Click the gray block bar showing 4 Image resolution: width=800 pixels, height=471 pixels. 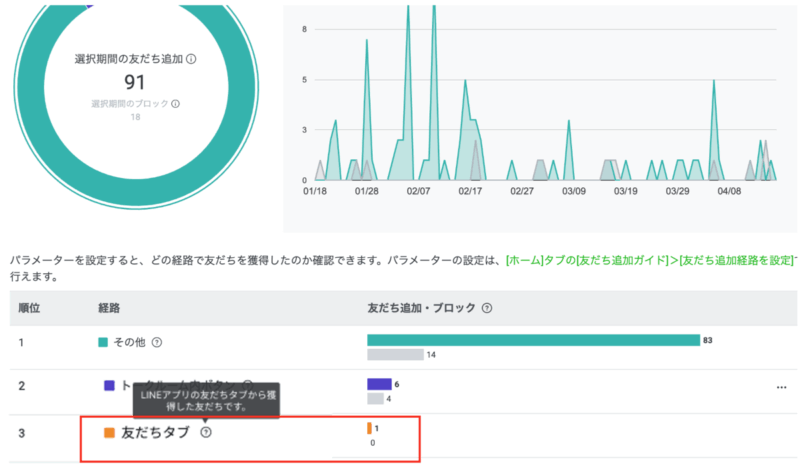376,399
